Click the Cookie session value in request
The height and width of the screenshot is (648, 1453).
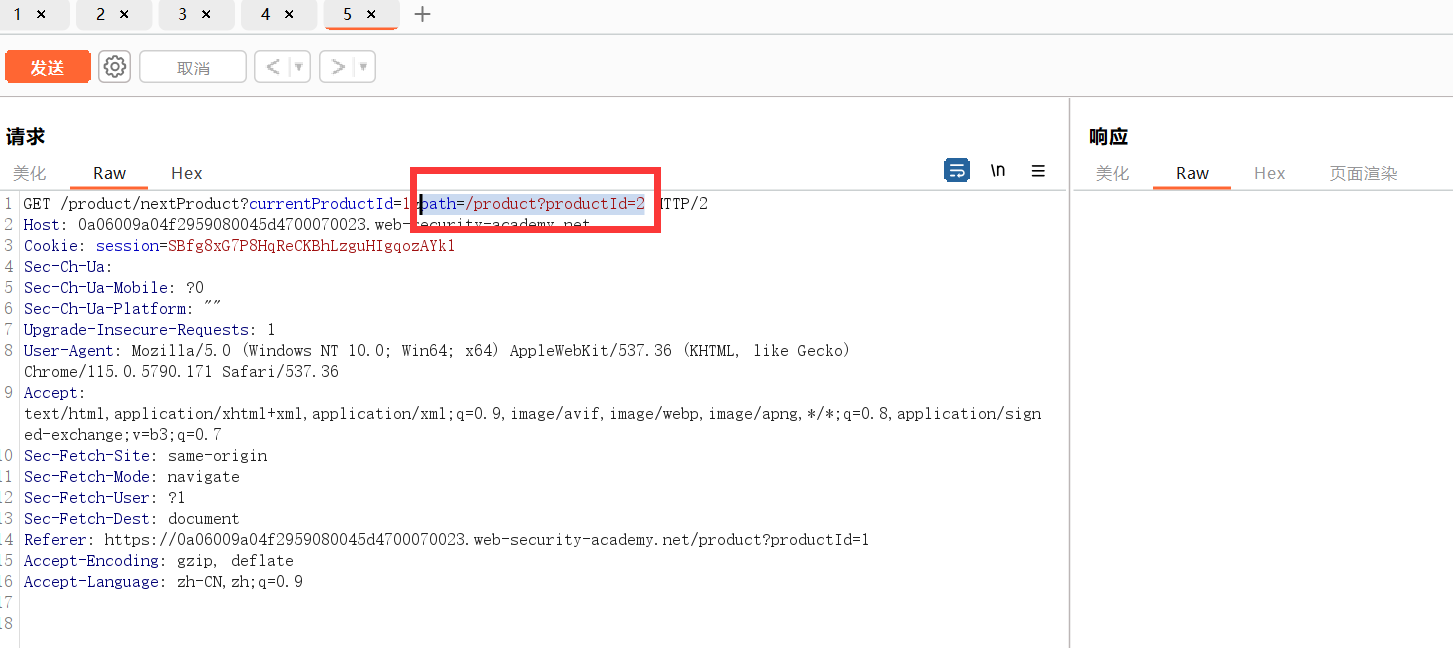point(311,246)
